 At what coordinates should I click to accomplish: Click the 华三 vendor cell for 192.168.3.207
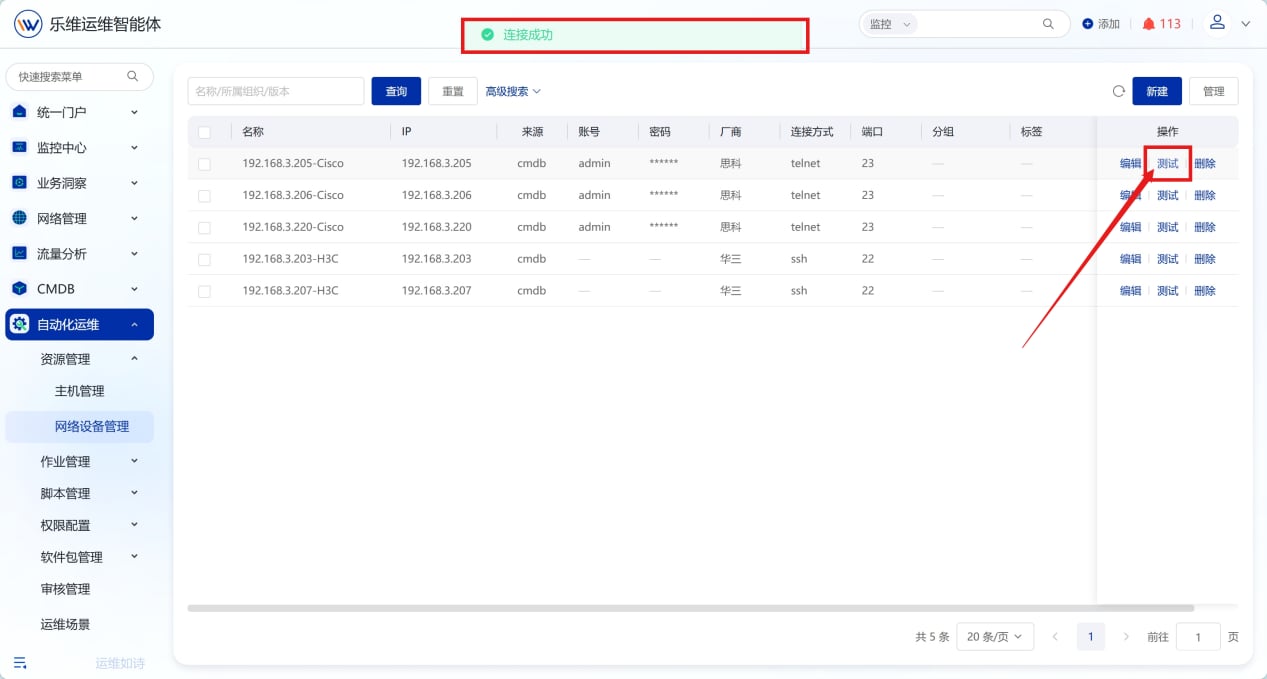point(731,291)
